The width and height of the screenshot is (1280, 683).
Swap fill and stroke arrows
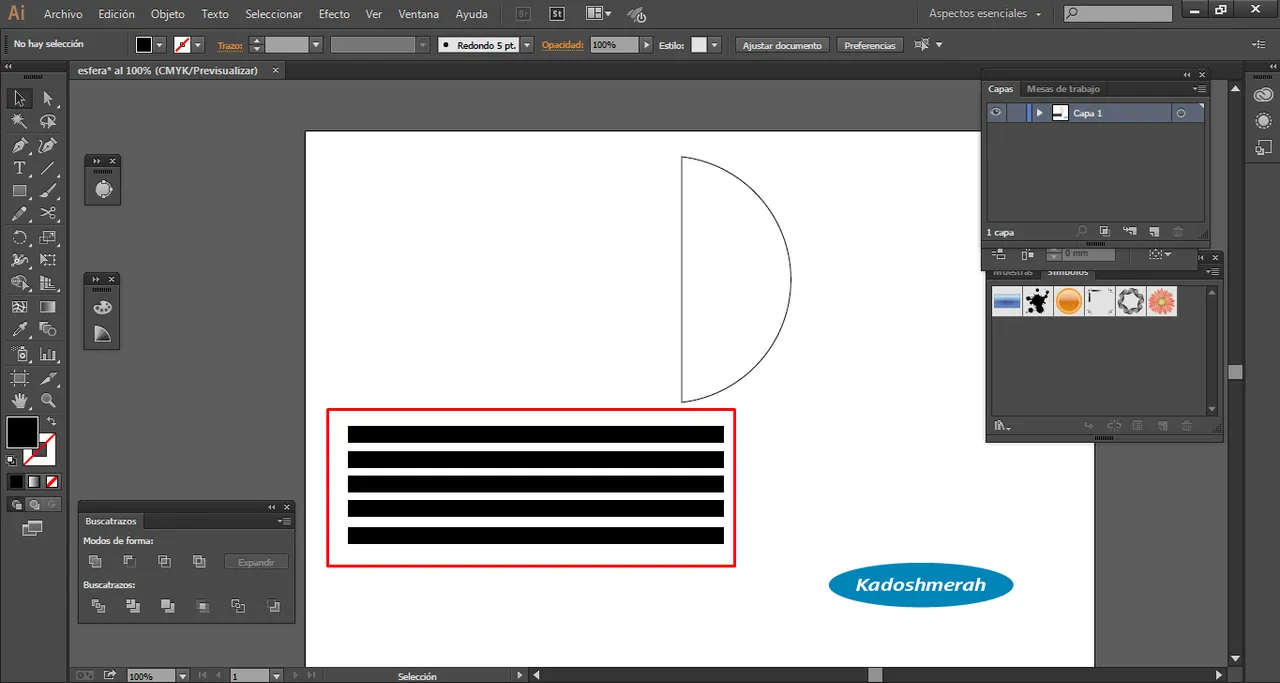coord(51,422)
